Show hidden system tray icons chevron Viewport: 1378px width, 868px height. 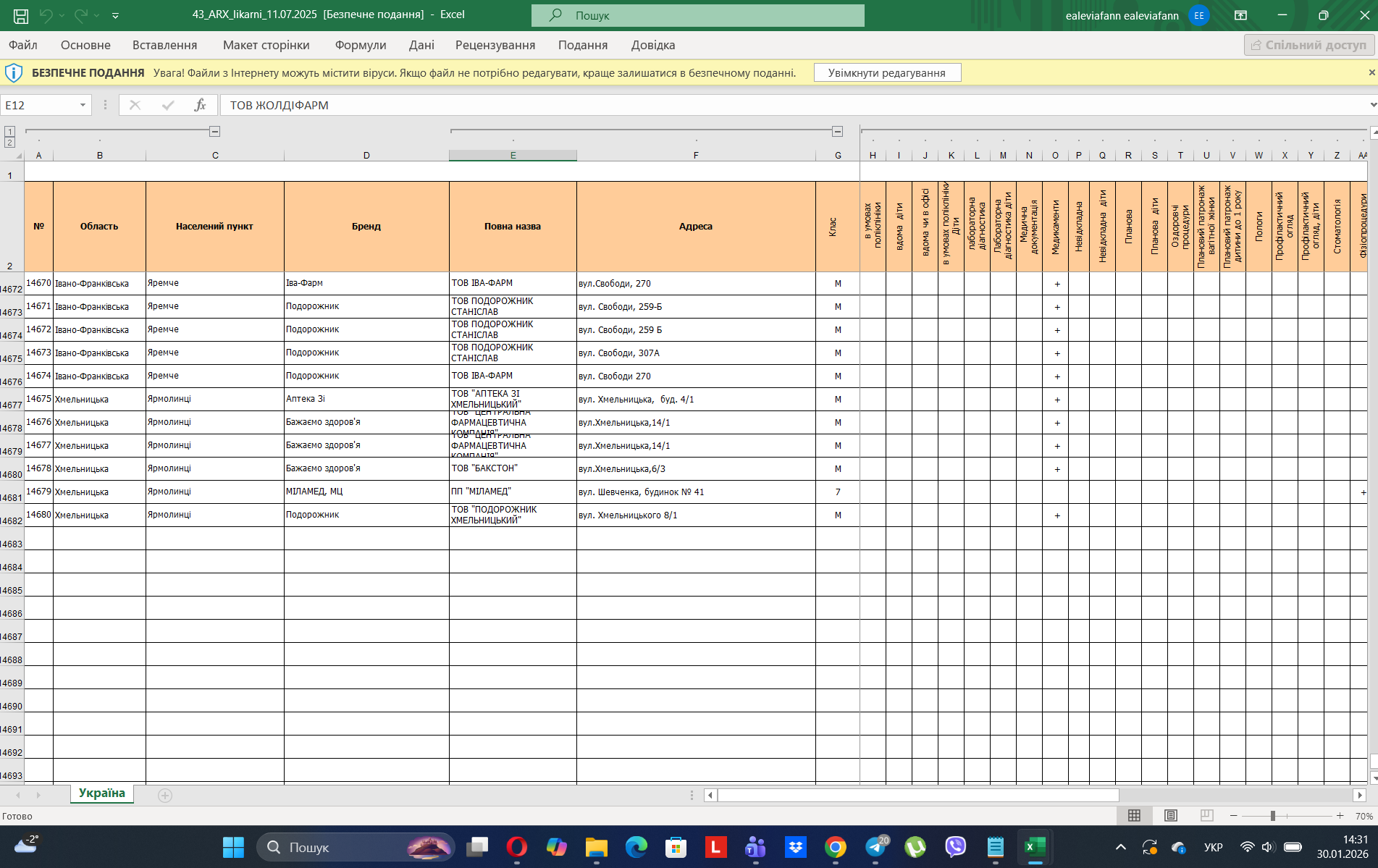pyautogui.click(x=1120, y=847)
